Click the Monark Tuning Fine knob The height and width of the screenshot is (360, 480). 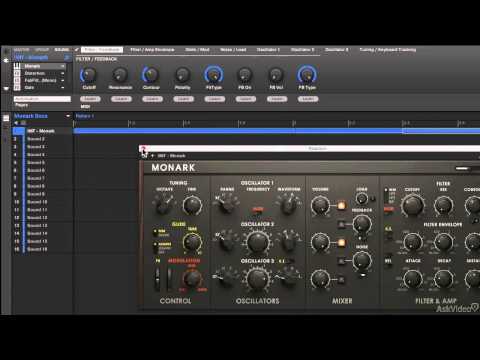pos(192,205)
